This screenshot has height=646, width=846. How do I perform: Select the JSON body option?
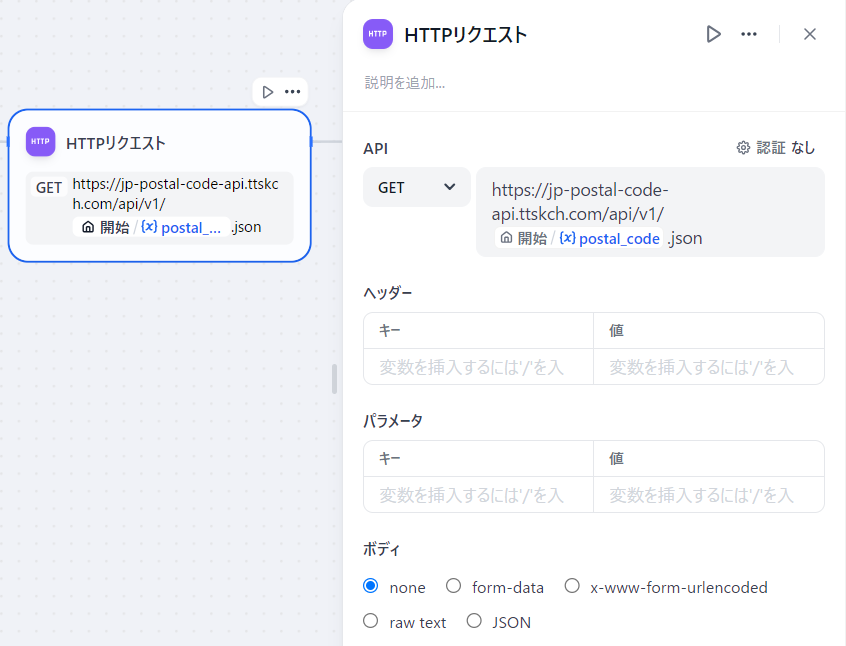click(x=474, y=621)
